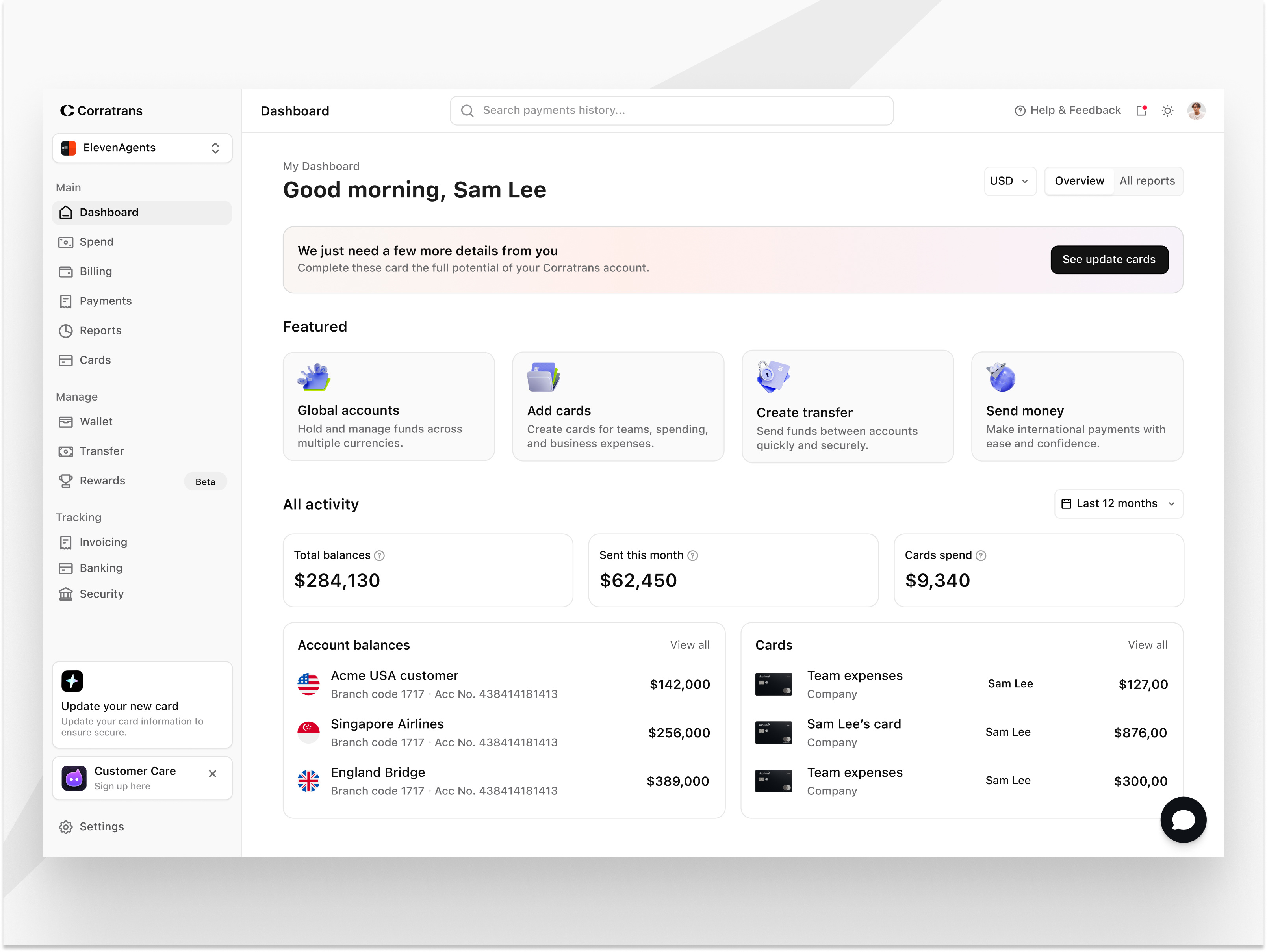Click the Reports pie chart icon
Viewport: 1267px width, 952px height.
click(x=66, y=330)
